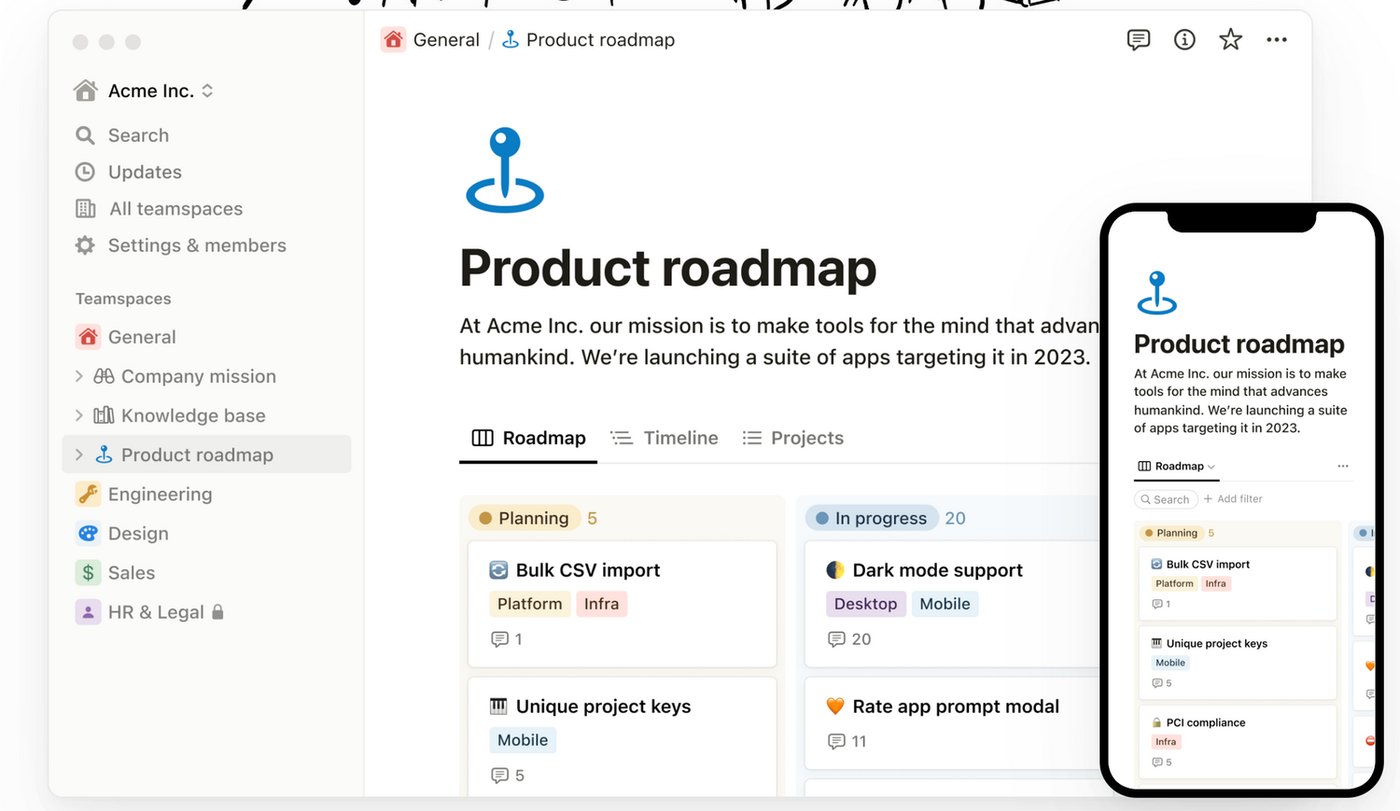Open All teamspaces in sidebar

click(175, 209)
